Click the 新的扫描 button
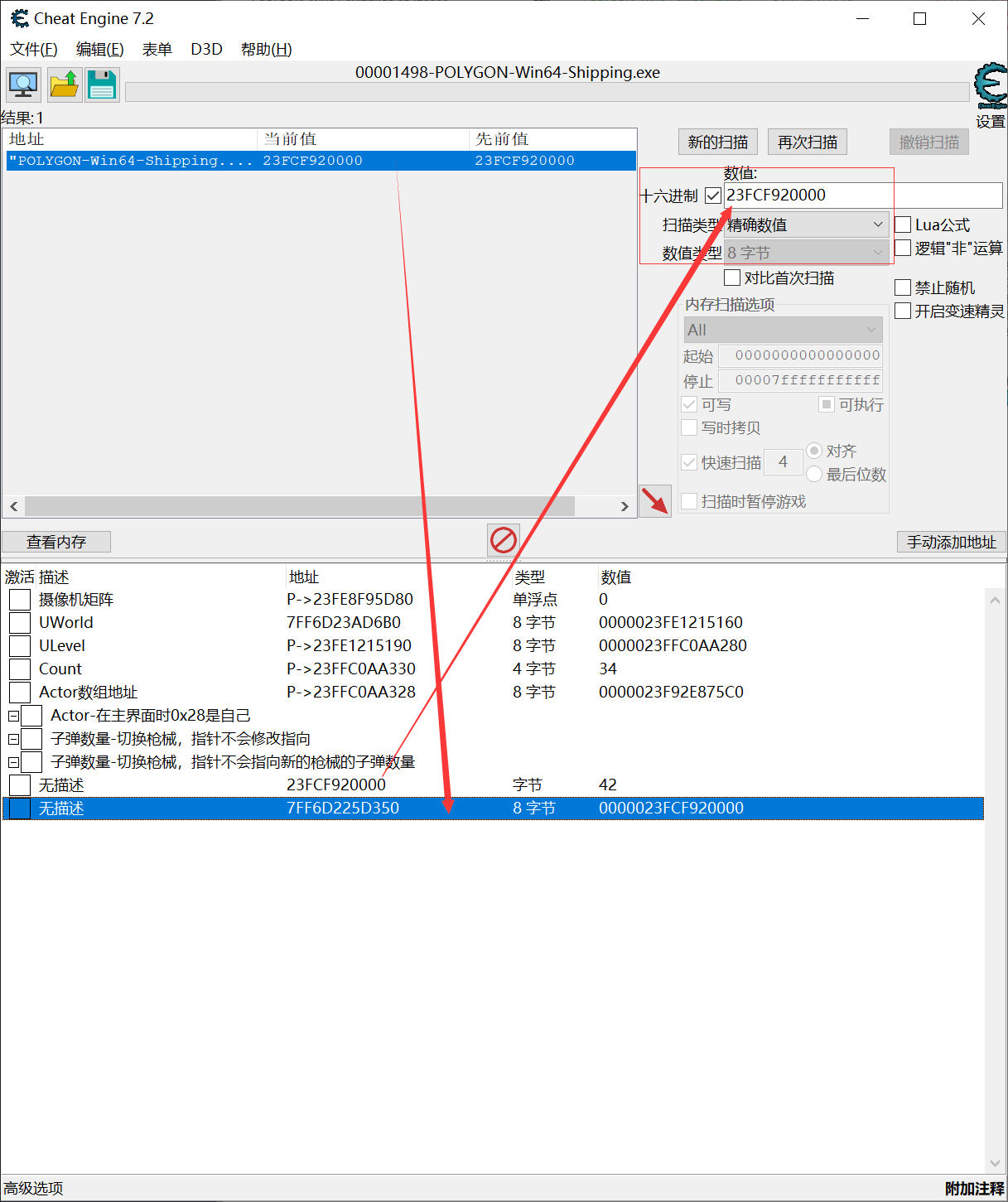The width and height of the screenshot is (1008, 1202). (x=717, y=142)
